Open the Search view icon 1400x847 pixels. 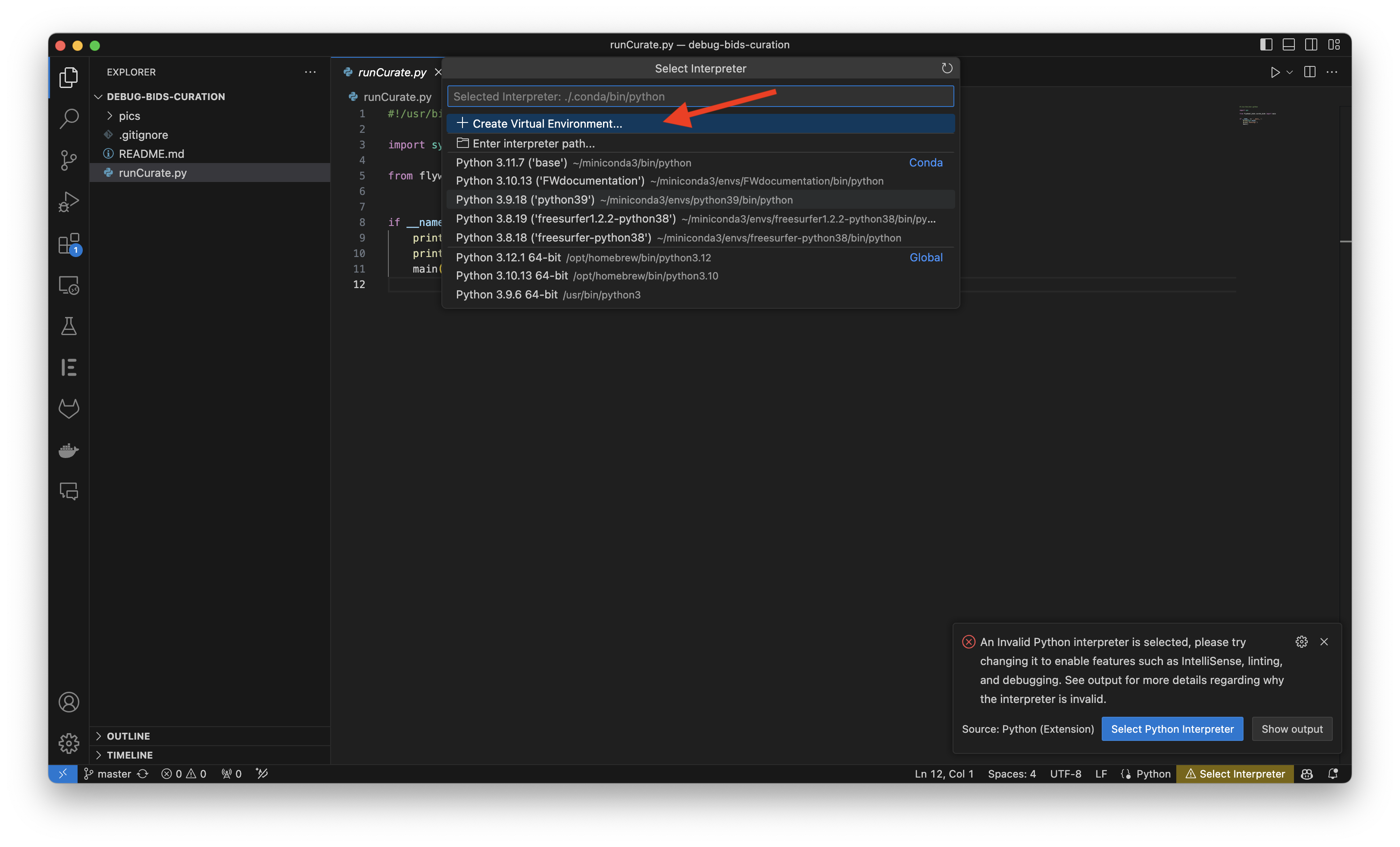[69, 118]
